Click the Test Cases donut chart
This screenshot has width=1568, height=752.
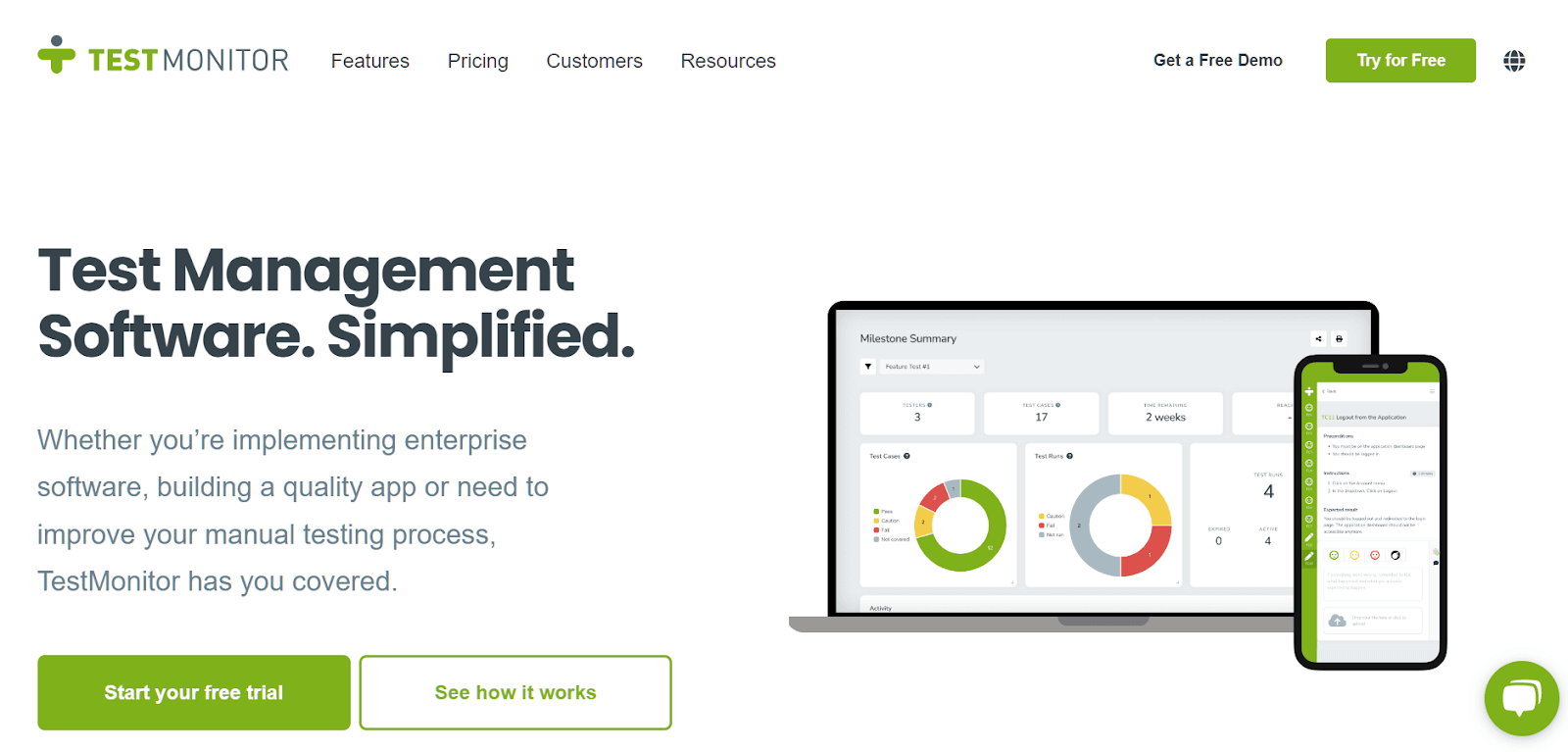pyautogui.click(x=960, y=526)
